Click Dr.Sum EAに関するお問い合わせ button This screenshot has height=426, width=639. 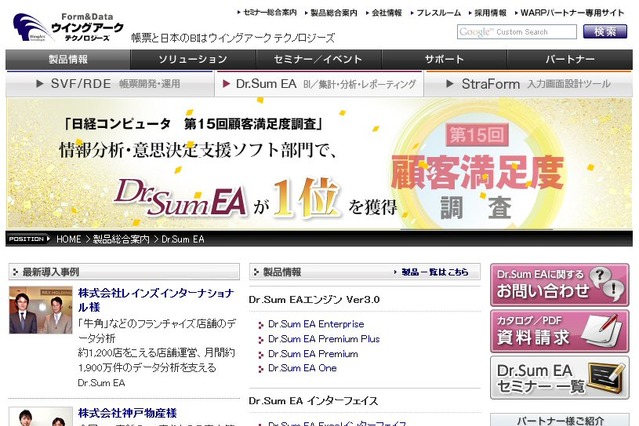(560, 285)
